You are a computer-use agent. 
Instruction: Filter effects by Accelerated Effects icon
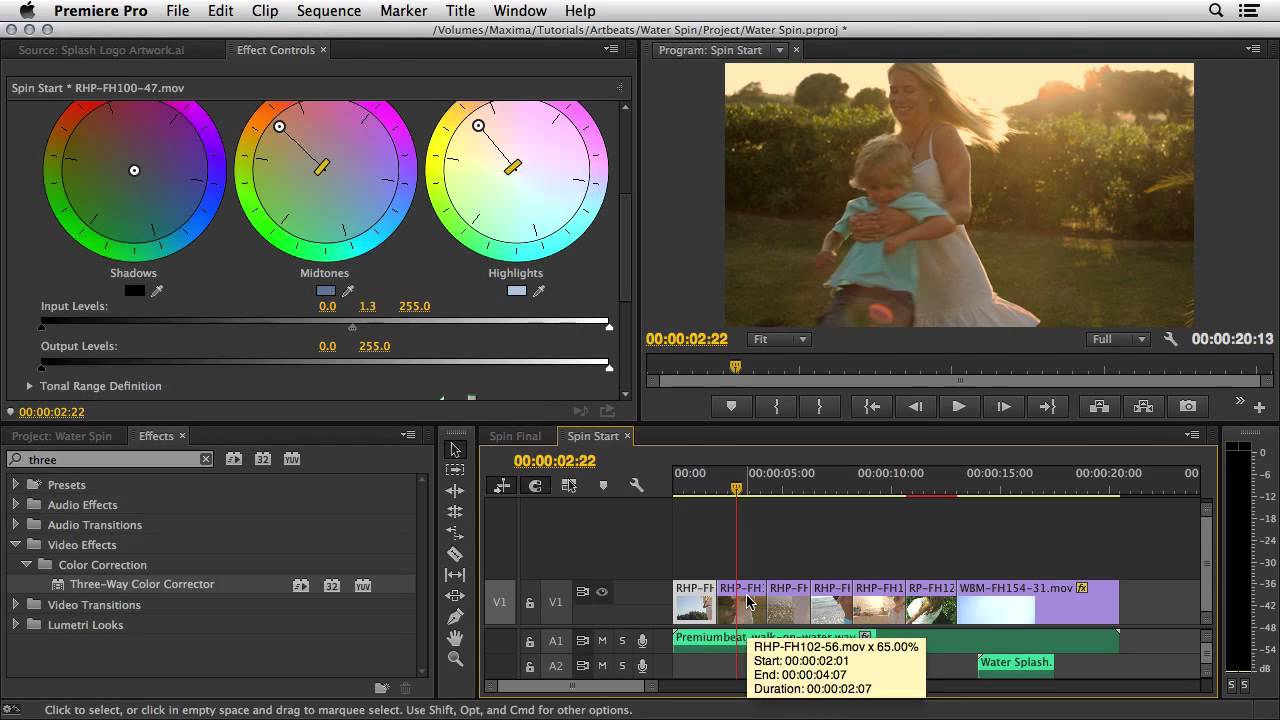pos(233,459)
